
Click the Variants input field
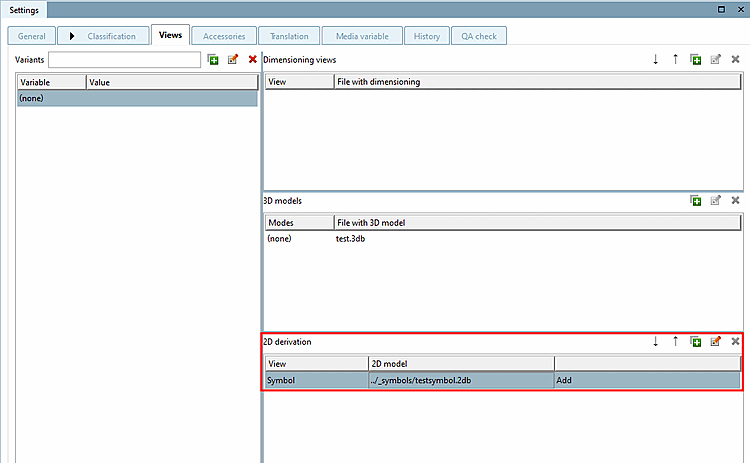coord(124,60)
